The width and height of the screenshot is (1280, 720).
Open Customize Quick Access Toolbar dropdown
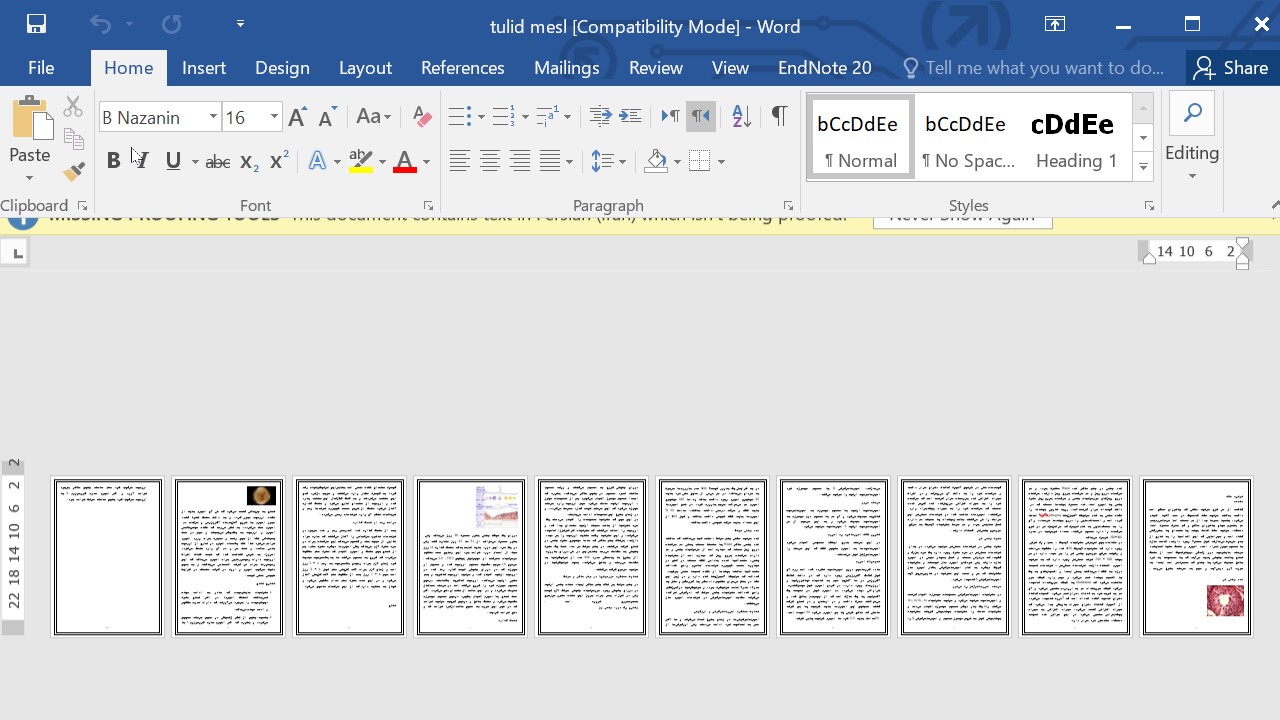coord(240,23)
